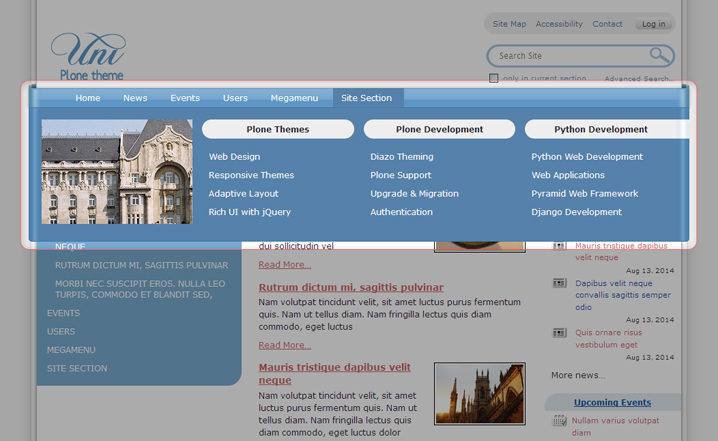Open EVENTS in the left sidebar
The height and width of the screenshot is (441, 718).
[x=63, y=313]
